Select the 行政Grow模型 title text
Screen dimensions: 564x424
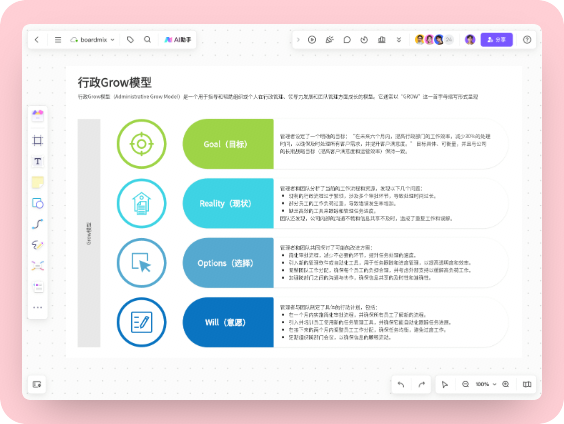(114, 83)
